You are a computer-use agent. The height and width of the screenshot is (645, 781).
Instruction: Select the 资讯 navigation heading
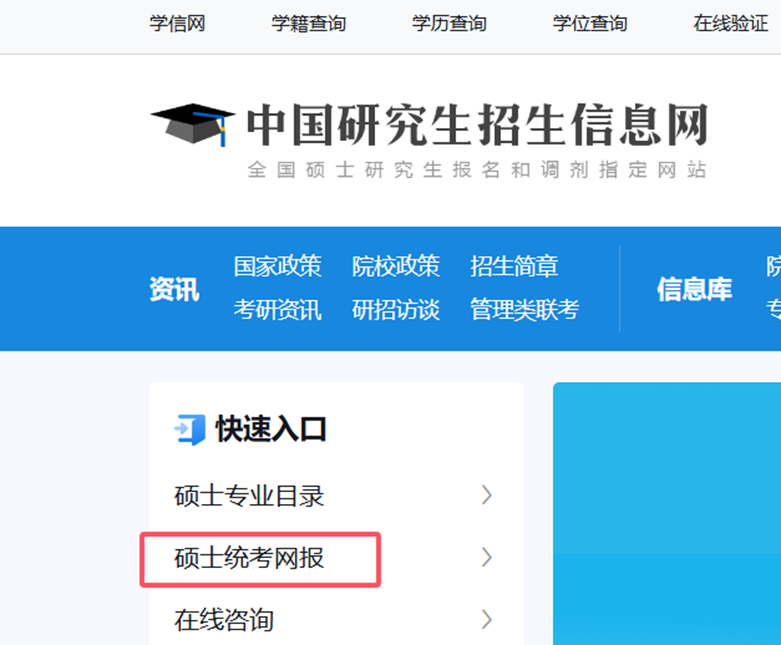click(174, 289)
